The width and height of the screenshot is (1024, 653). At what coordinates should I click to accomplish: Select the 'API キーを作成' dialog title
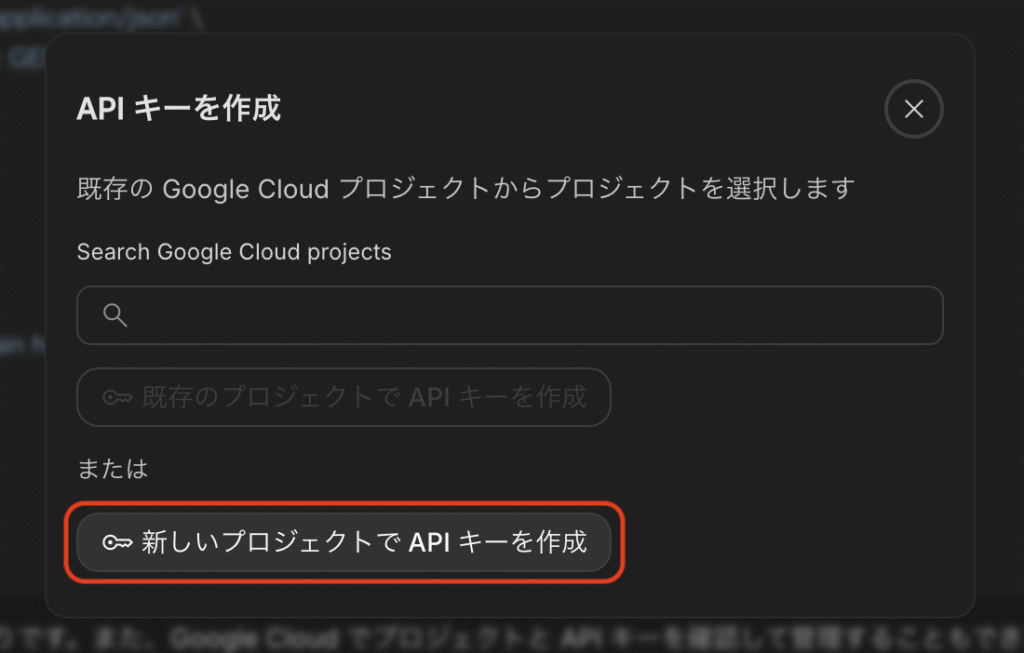pyautogui.click(x=179, y=108)
